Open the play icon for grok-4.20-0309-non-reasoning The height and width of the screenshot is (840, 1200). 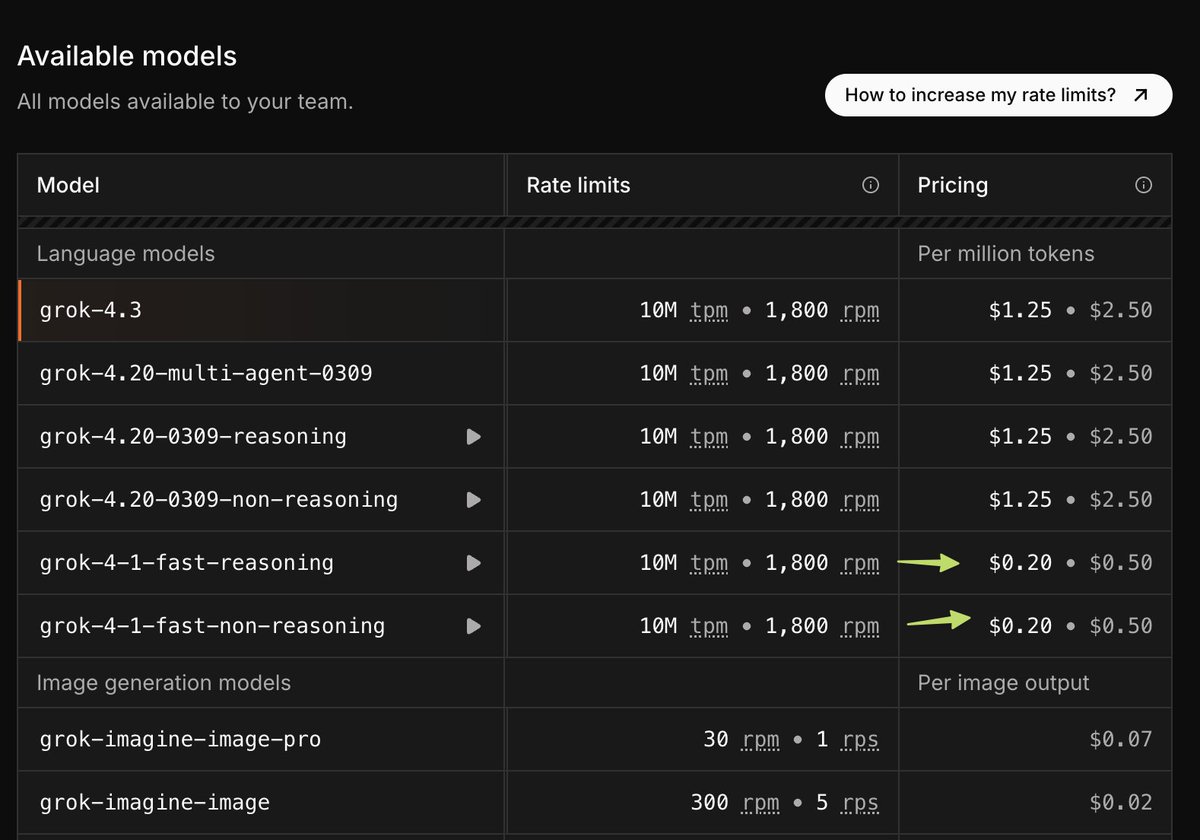point(474,499)
